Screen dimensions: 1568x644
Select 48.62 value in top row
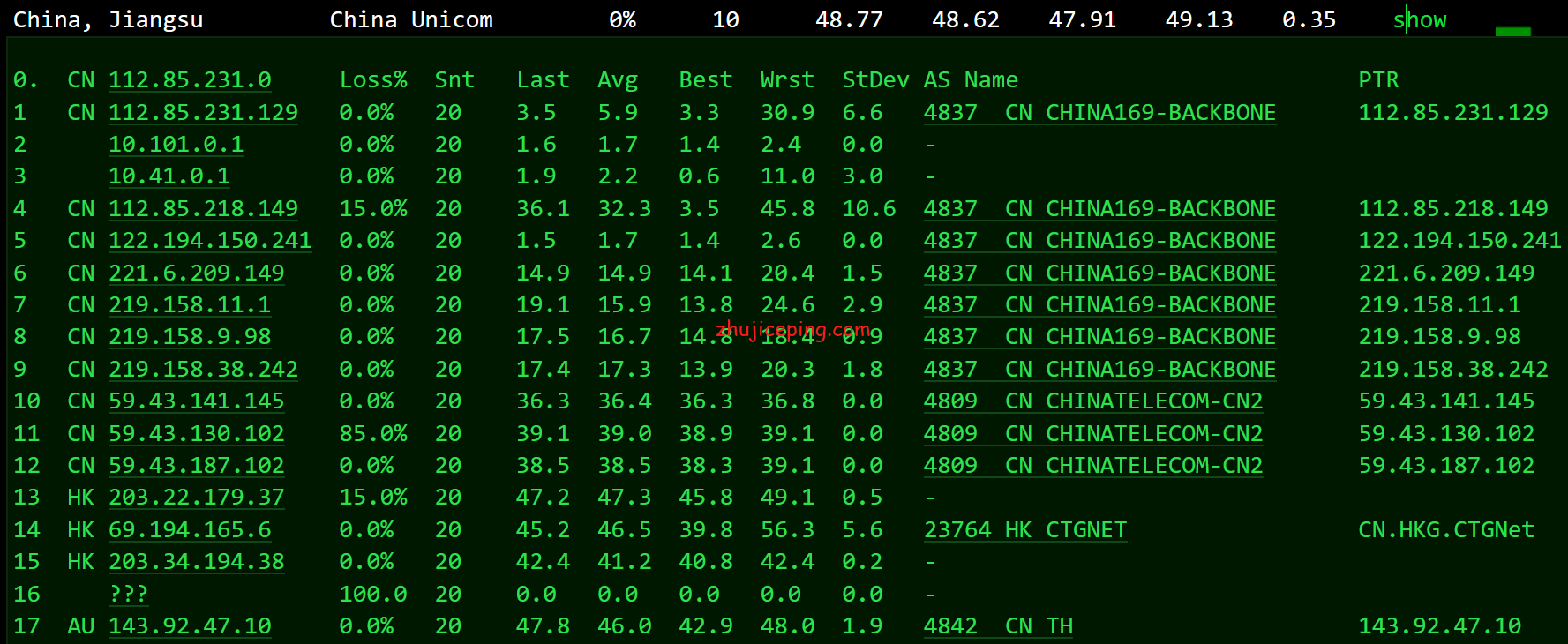966,20
